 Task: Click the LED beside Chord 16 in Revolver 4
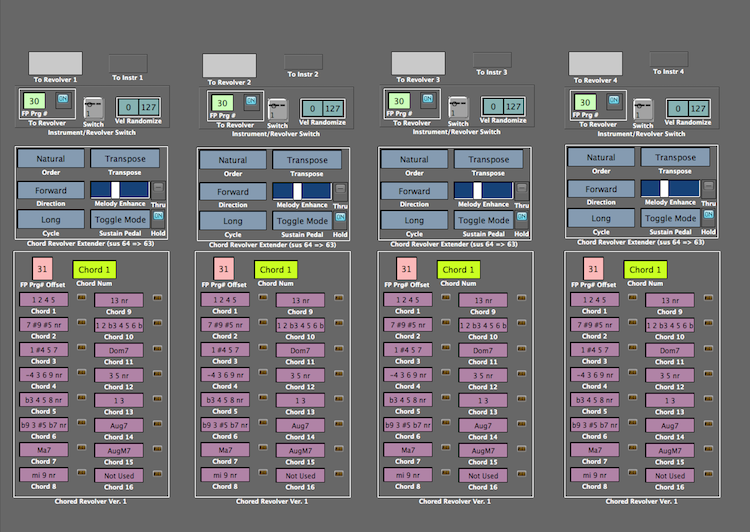[707, 473]
